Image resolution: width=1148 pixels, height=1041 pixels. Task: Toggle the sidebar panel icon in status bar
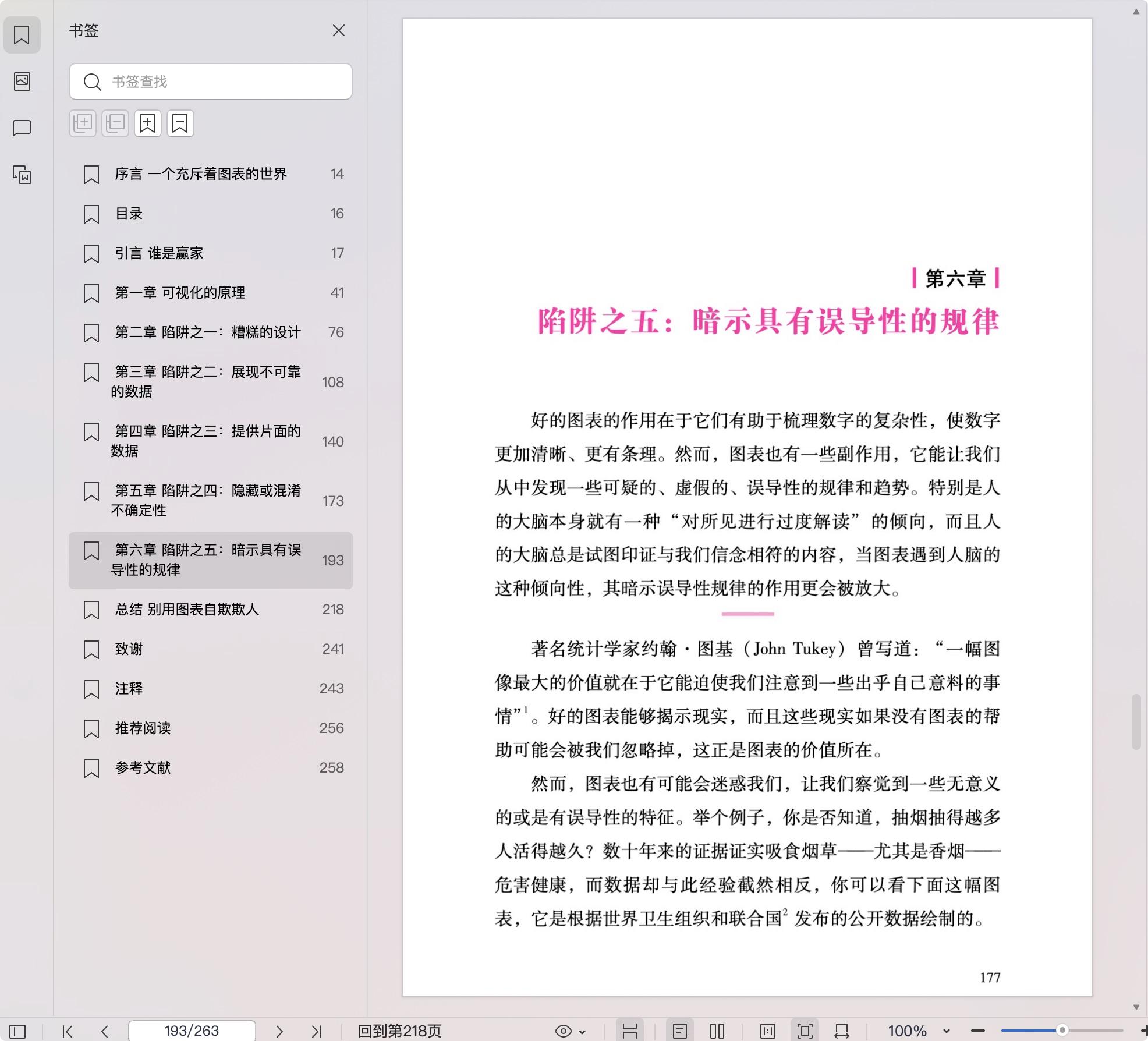(17, 1031)
